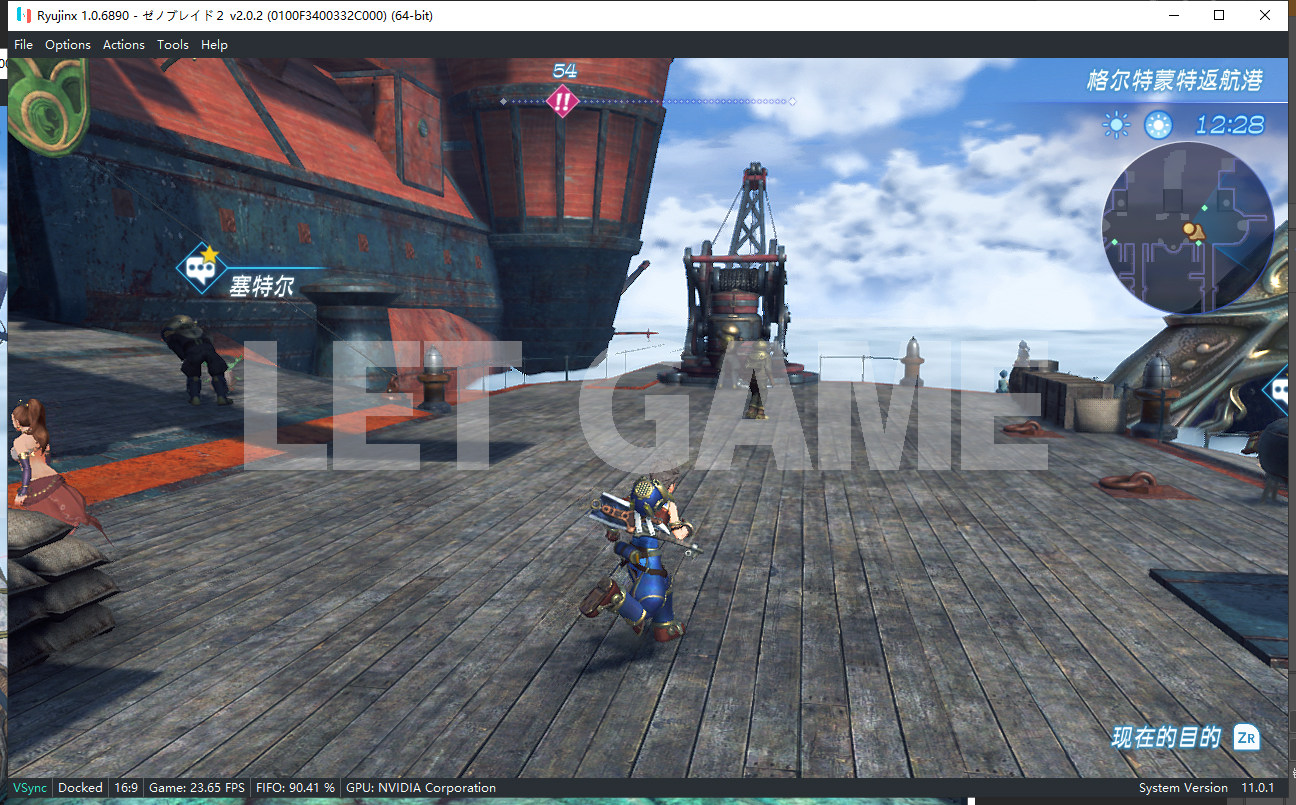Image resolution: width=1296 pixels, height=805 pixels.
Task: Toggle Docked mode in status bar
Action: [80, 788]
